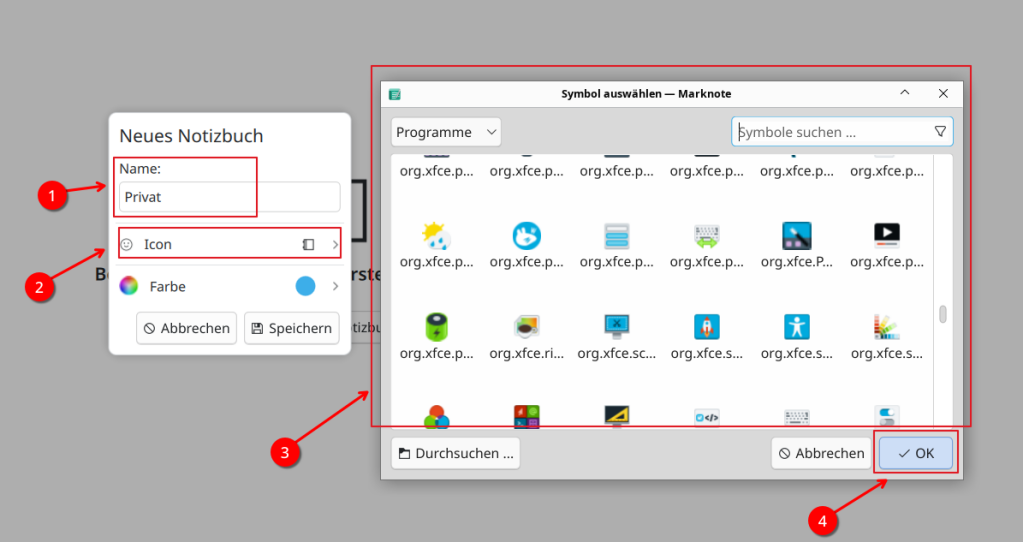The width and height of the screenshot is (1023, 542).
Task: Click OK to confirm symbol selection
Action: click(x=916, y=453)
